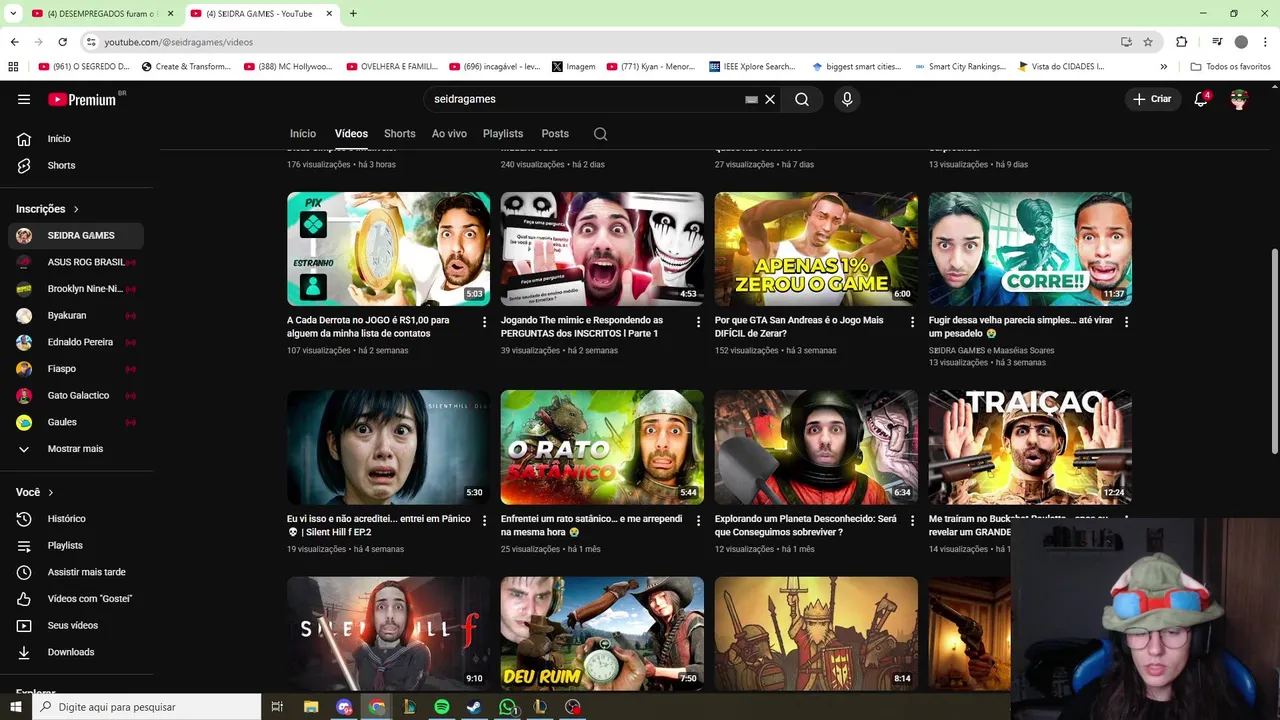1280x720 pixels.
Task: Open Seus vídeos in the sidebar
Action: point(76,625)
